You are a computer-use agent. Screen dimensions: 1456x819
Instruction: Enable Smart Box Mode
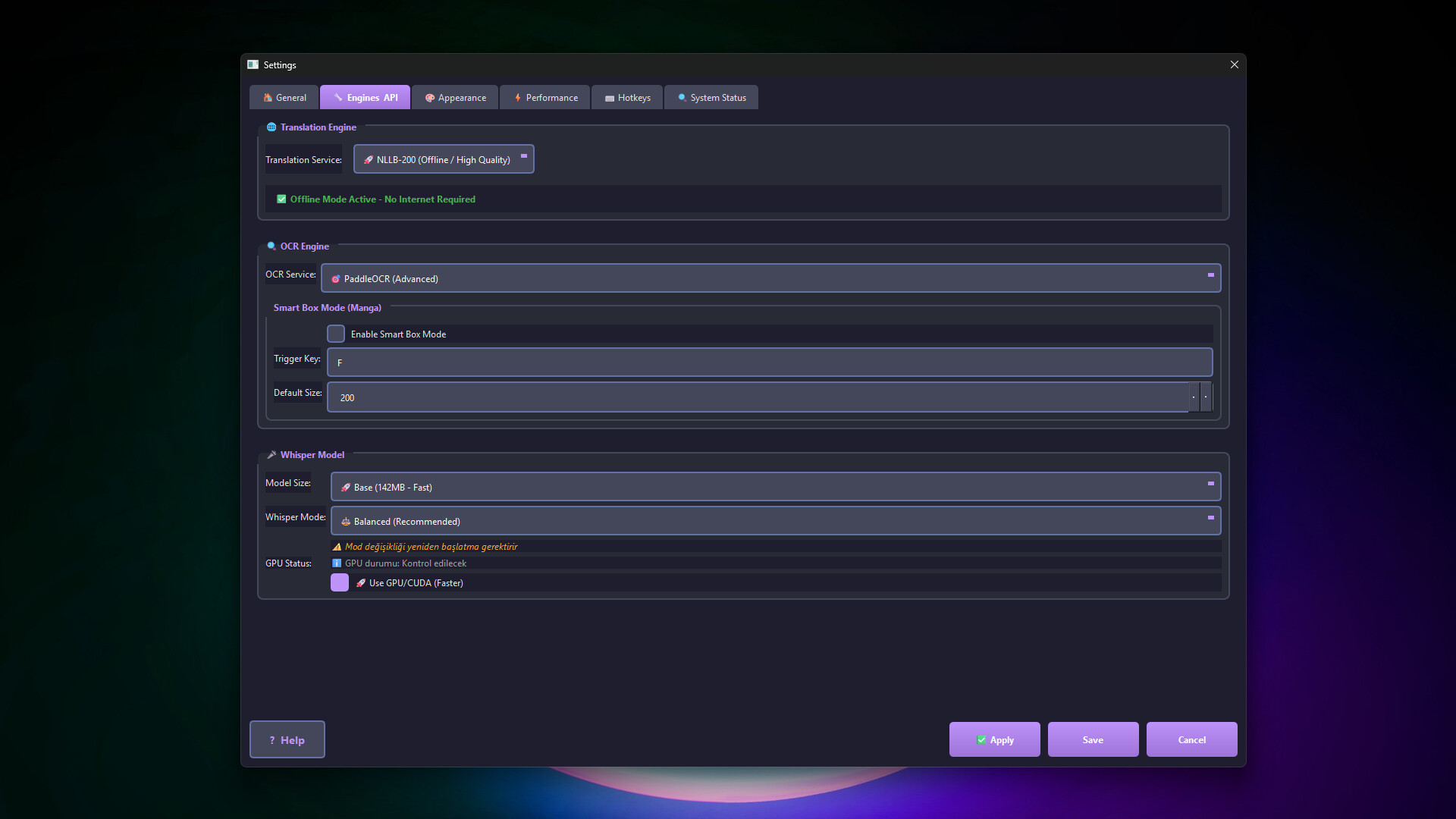(336, 334)
